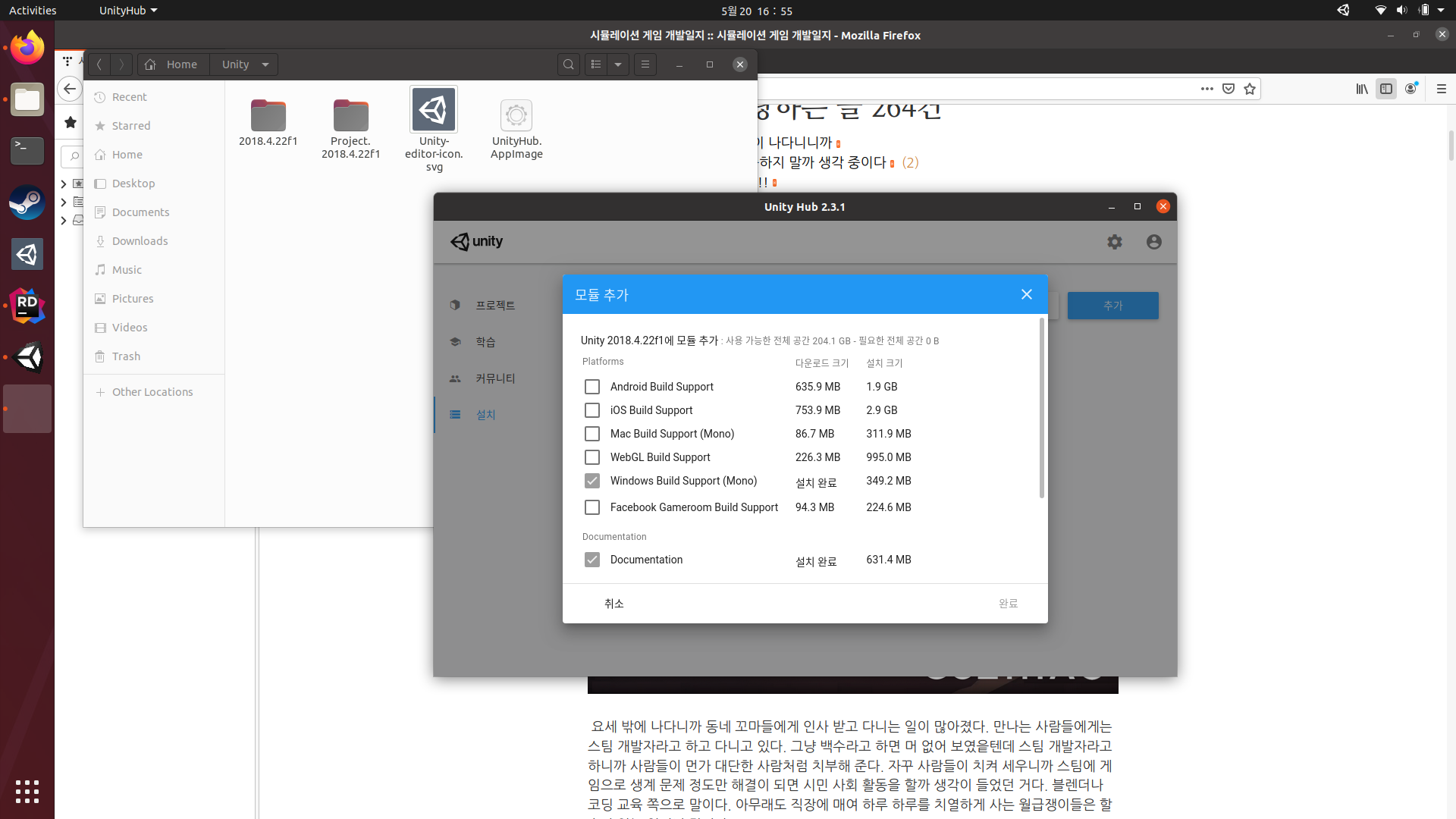Open Unity Hub dock icon

tap(27, 254)
